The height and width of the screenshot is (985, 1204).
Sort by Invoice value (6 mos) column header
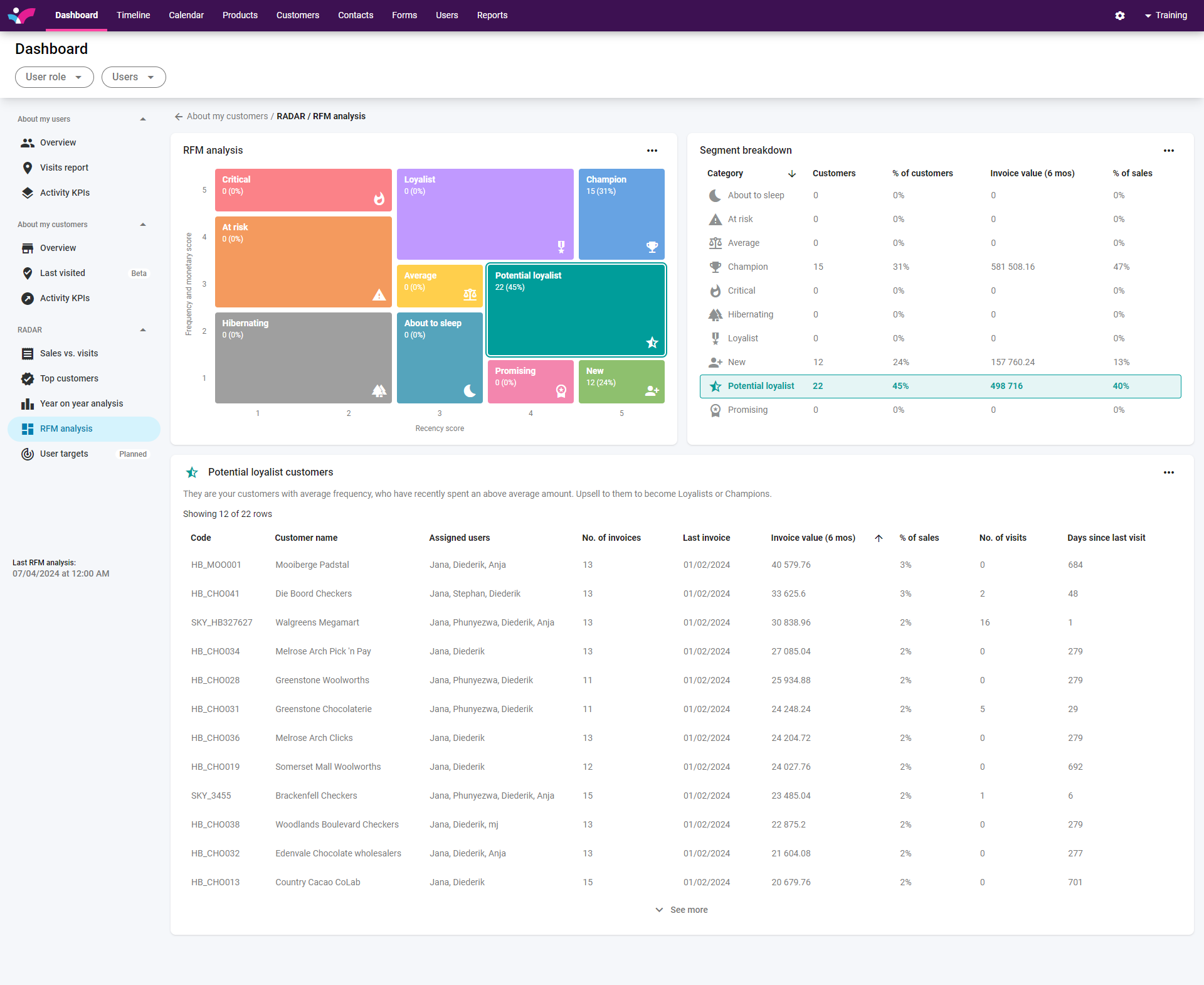tap(813, 538)
